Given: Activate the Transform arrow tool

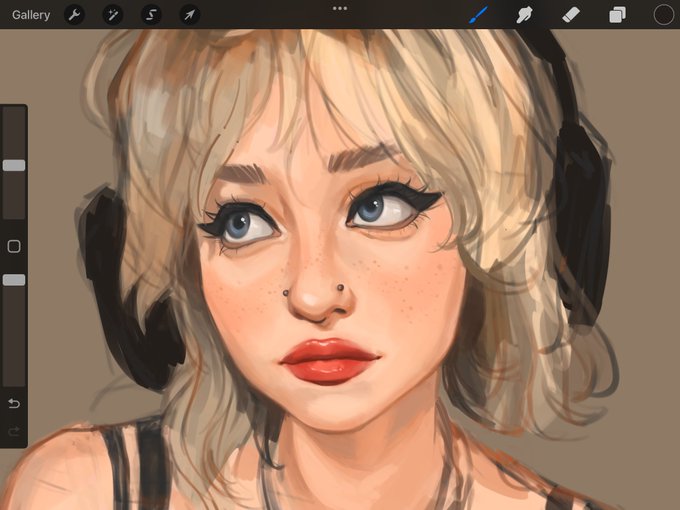Looking at the screenshot, I should tap(190, 15).
